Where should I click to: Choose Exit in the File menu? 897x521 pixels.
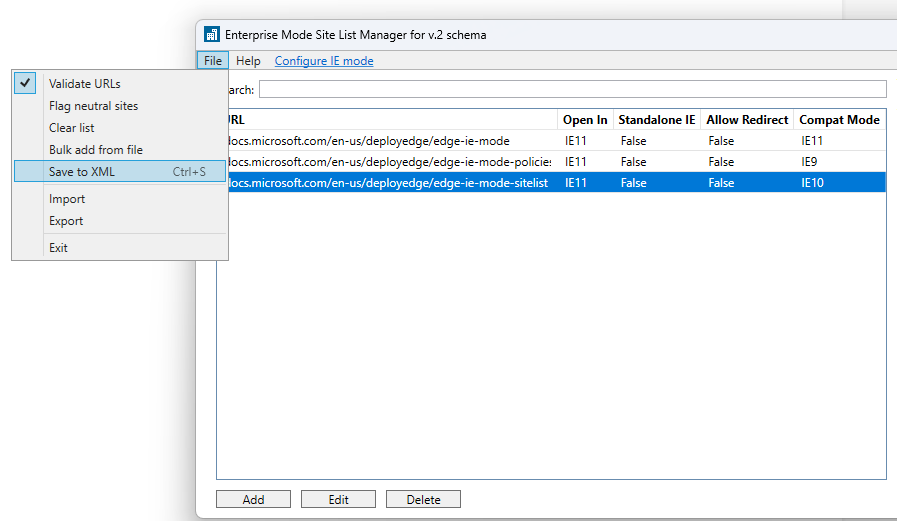(120, 248)
